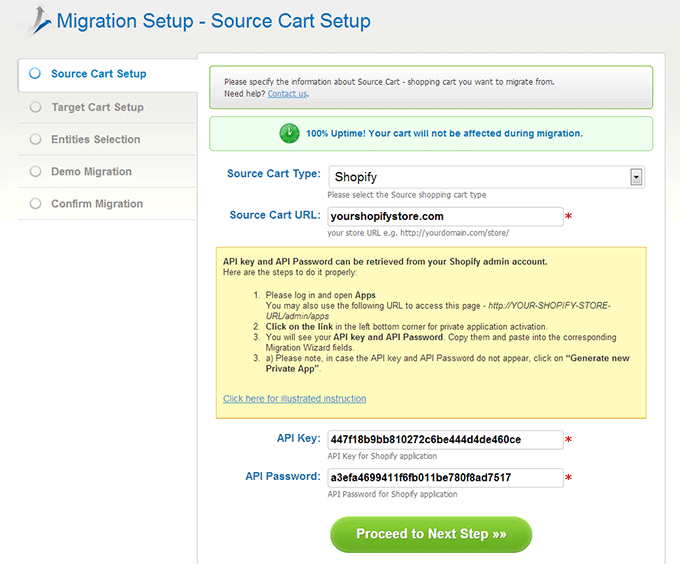The width and height of the screenshot is (680, 564).
Task: Select the Target Cart Setup radio circle
Action: coord(36,107)
